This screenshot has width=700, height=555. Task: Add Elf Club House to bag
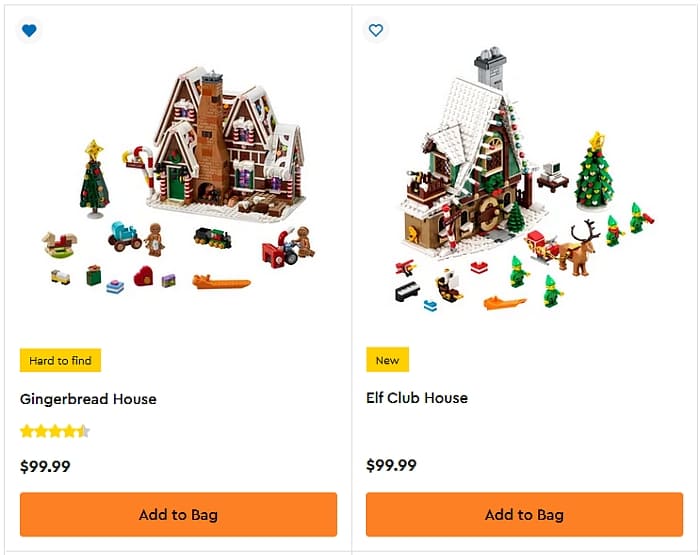pyautogui.click(x=524, y=515)
